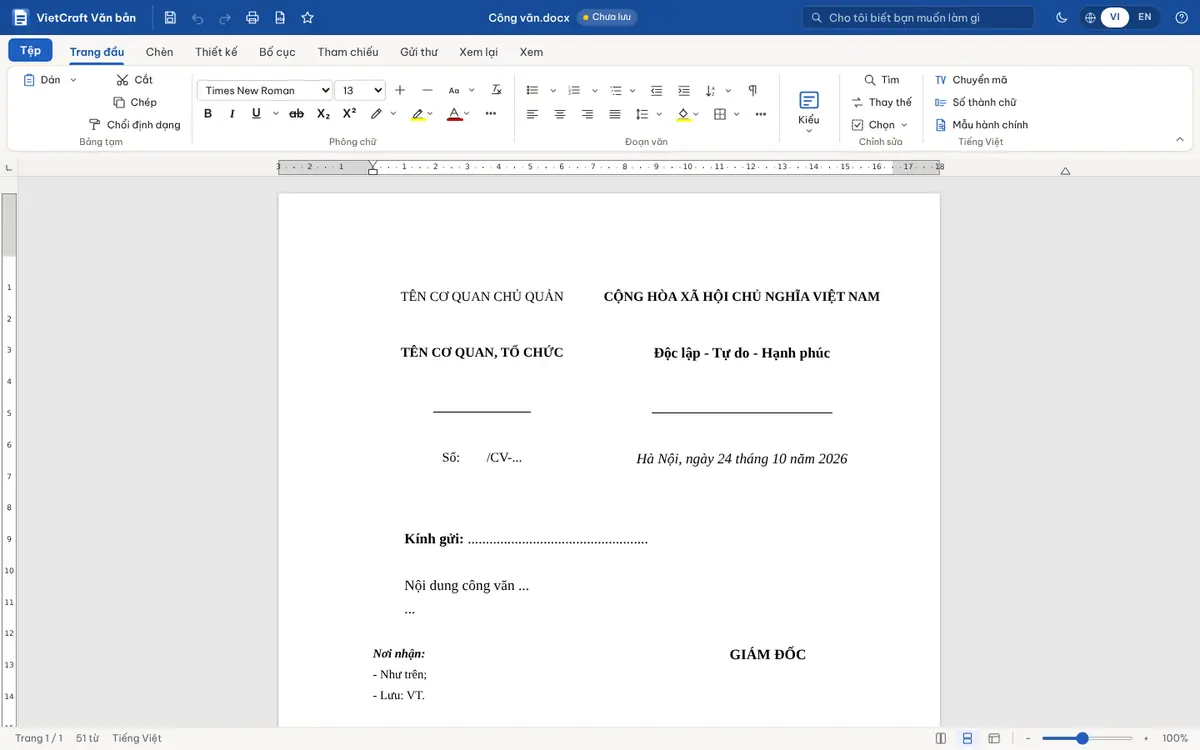Click the word count 51 từ
This screenshot has height=750, width=1200.
click(87, 738)
